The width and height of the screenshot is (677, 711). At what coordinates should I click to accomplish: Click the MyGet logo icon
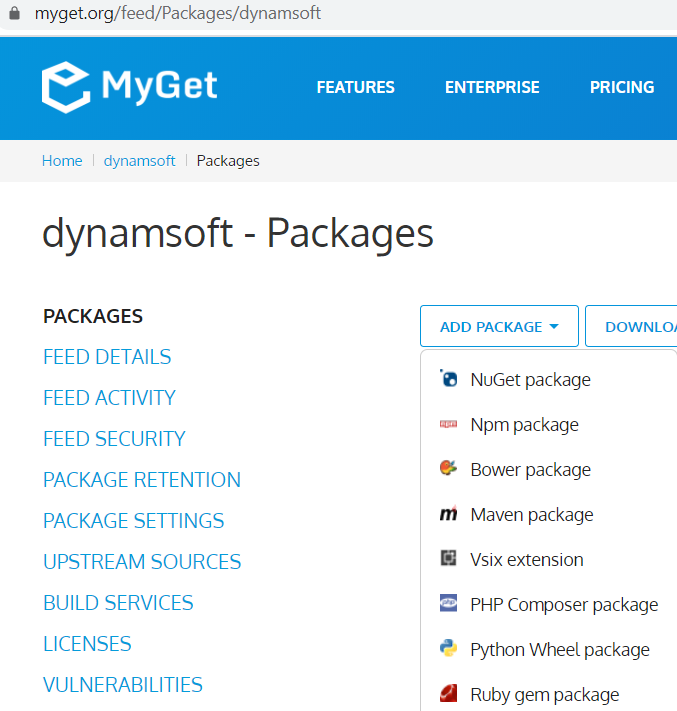click(x=67, y=87)
